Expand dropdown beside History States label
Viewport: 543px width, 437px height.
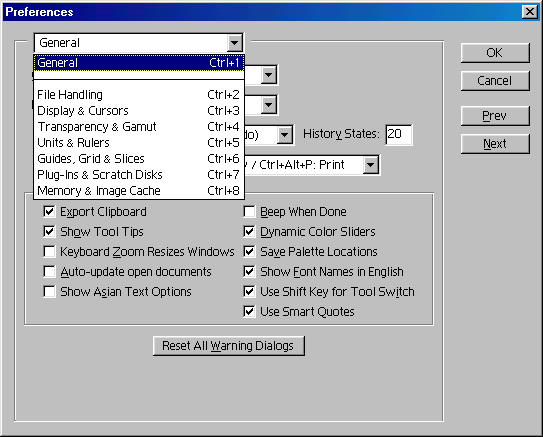click(285, 135)
